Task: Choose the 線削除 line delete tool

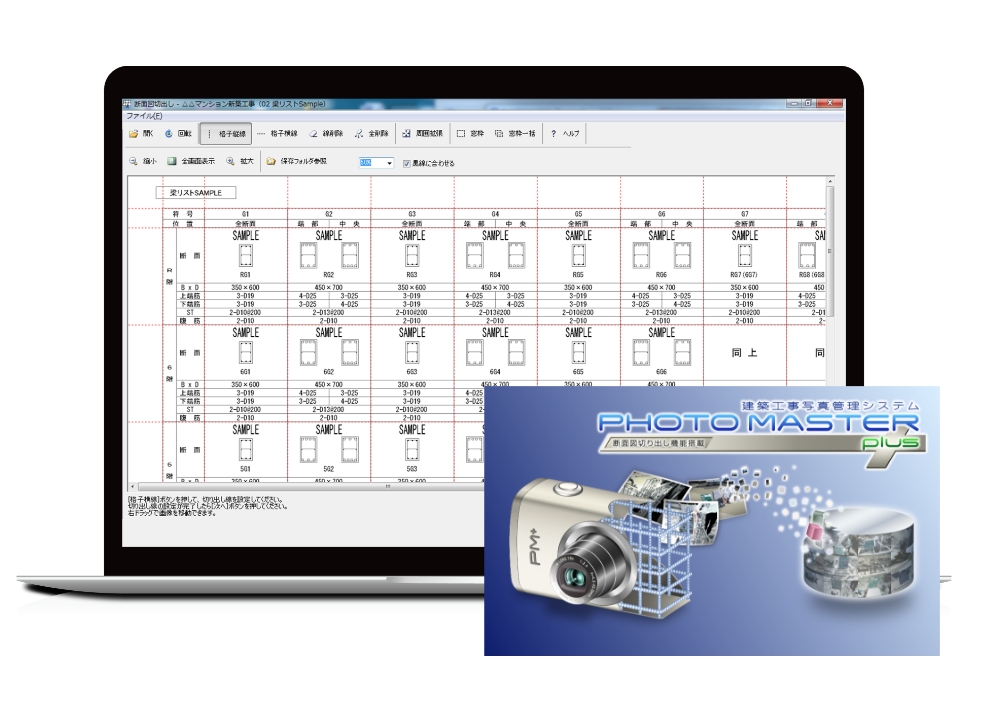Action: (x=327, y=134)
